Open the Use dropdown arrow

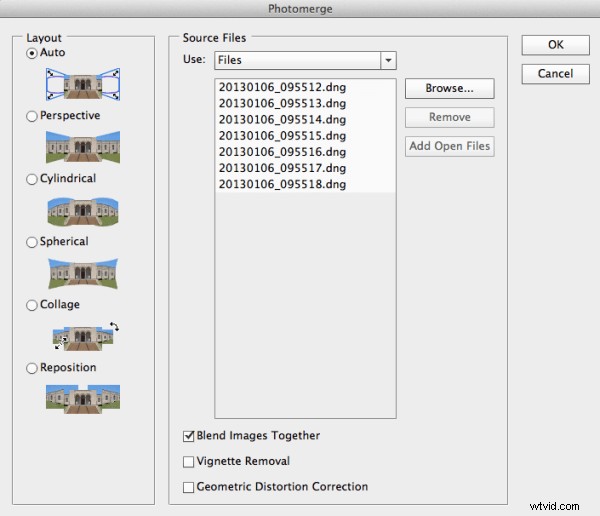click(388, 60)
